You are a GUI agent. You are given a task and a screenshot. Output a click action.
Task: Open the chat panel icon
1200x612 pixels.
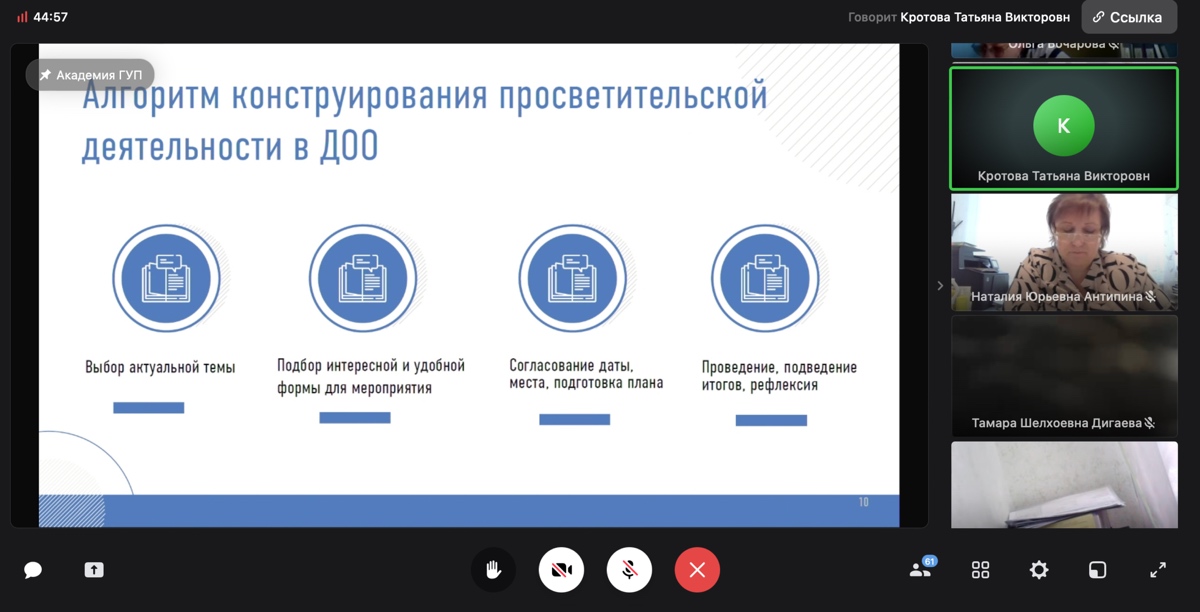(x=33, y=570)
